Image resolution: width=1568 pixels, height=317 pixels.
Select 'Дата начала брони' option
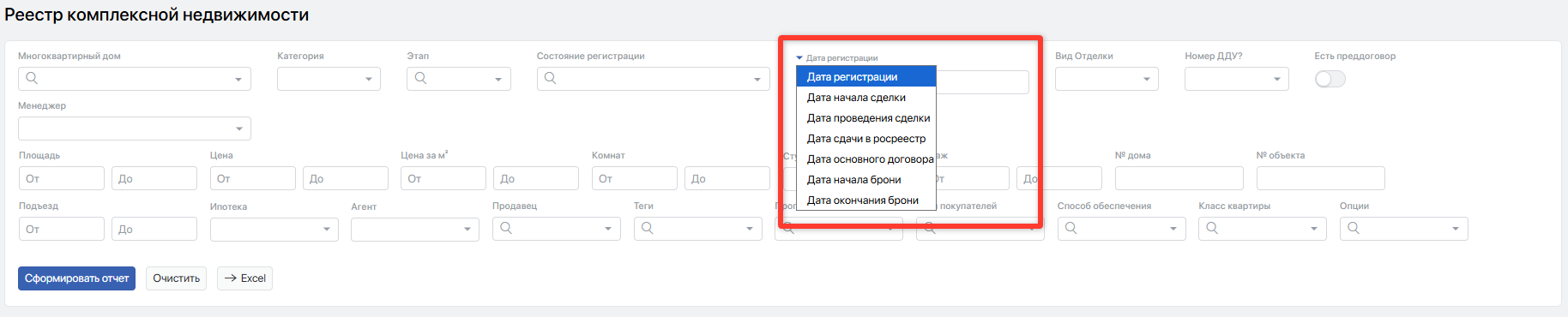click(865, 180)
